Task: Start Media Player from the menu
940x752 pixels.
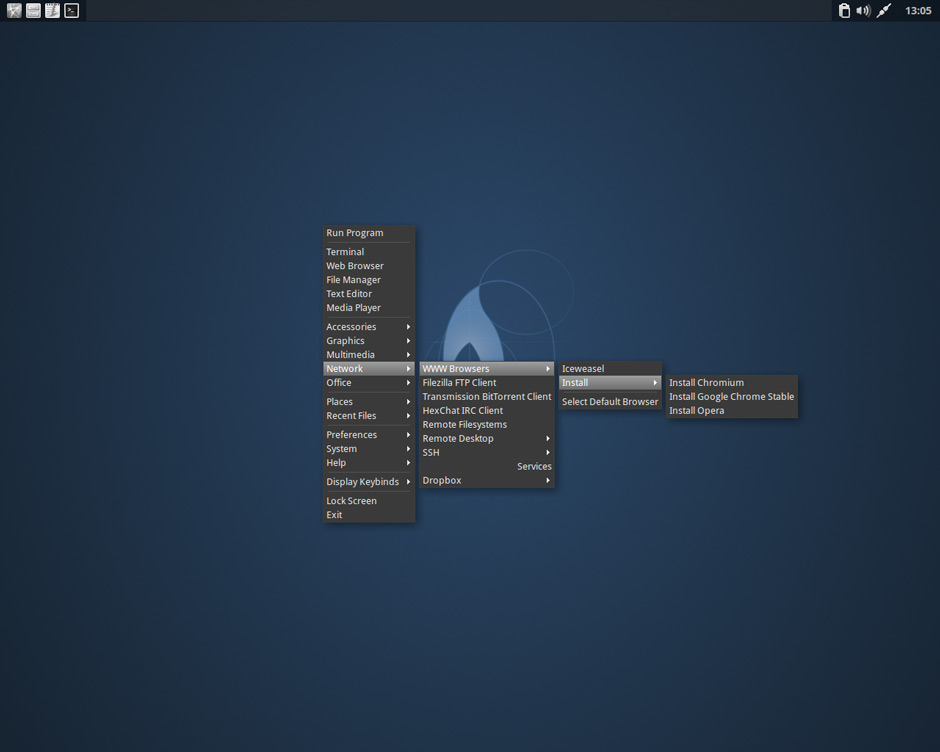Action: 369,308
